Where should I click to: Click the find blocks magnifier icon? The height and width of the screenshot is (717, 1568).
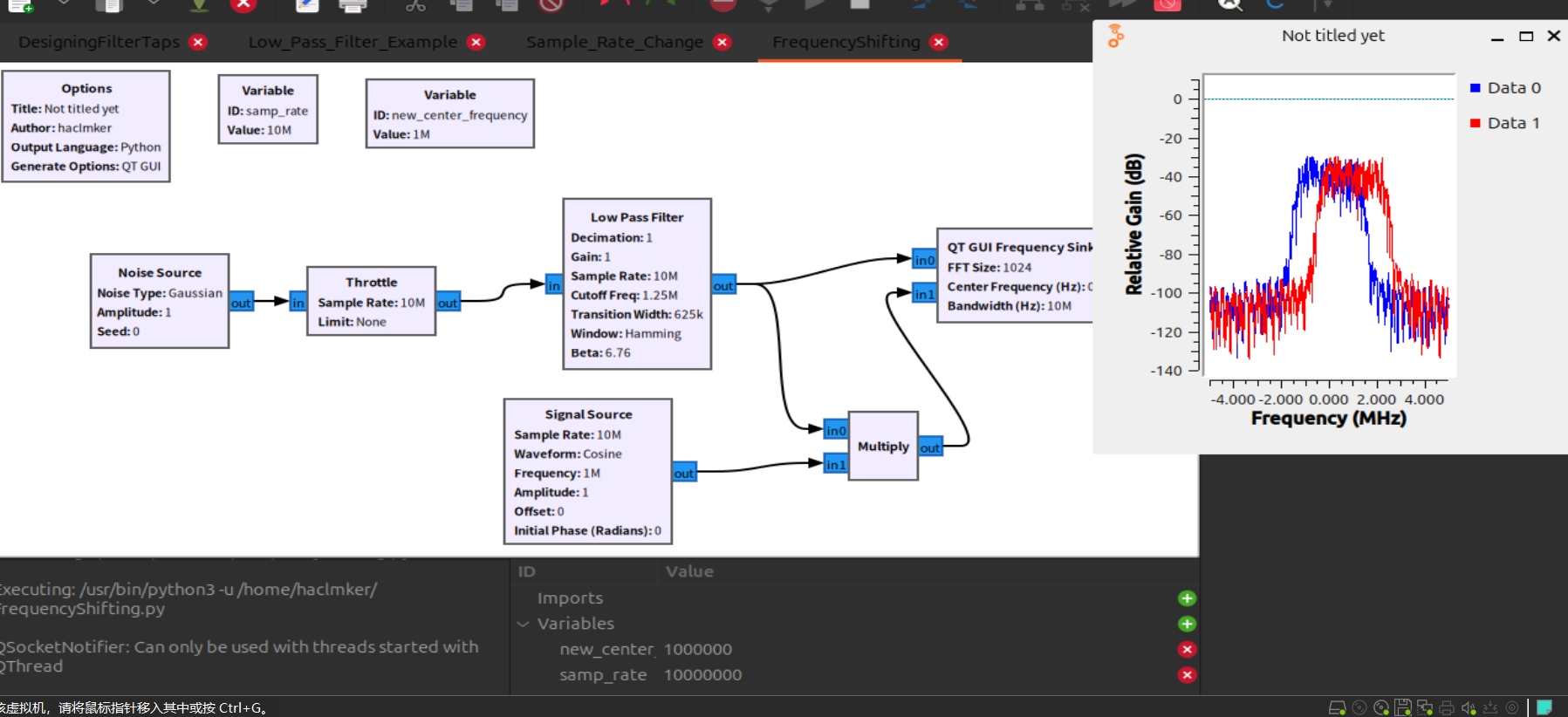pyautogui.click(x=1229, y=4)
